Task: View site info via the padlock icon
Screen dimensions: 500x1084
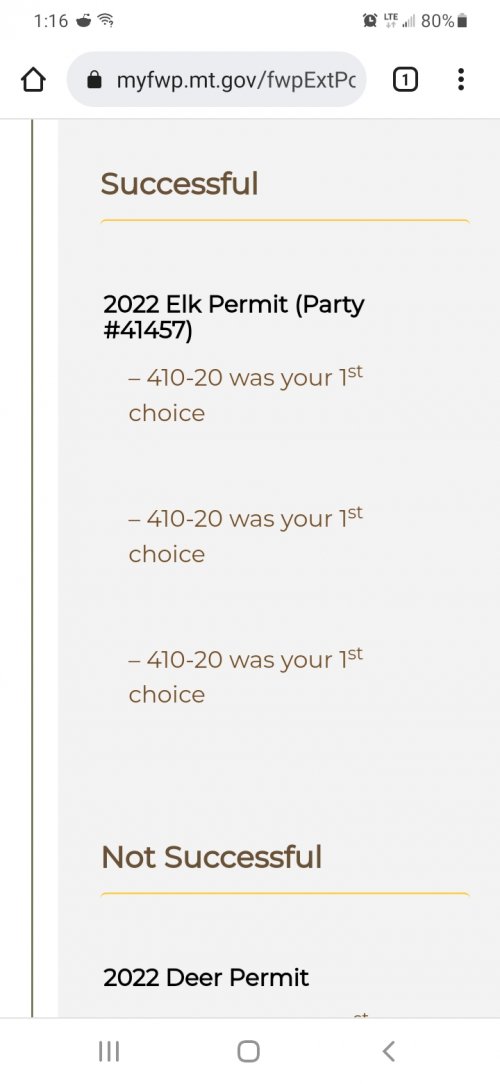Action: (x=94, y=80)
